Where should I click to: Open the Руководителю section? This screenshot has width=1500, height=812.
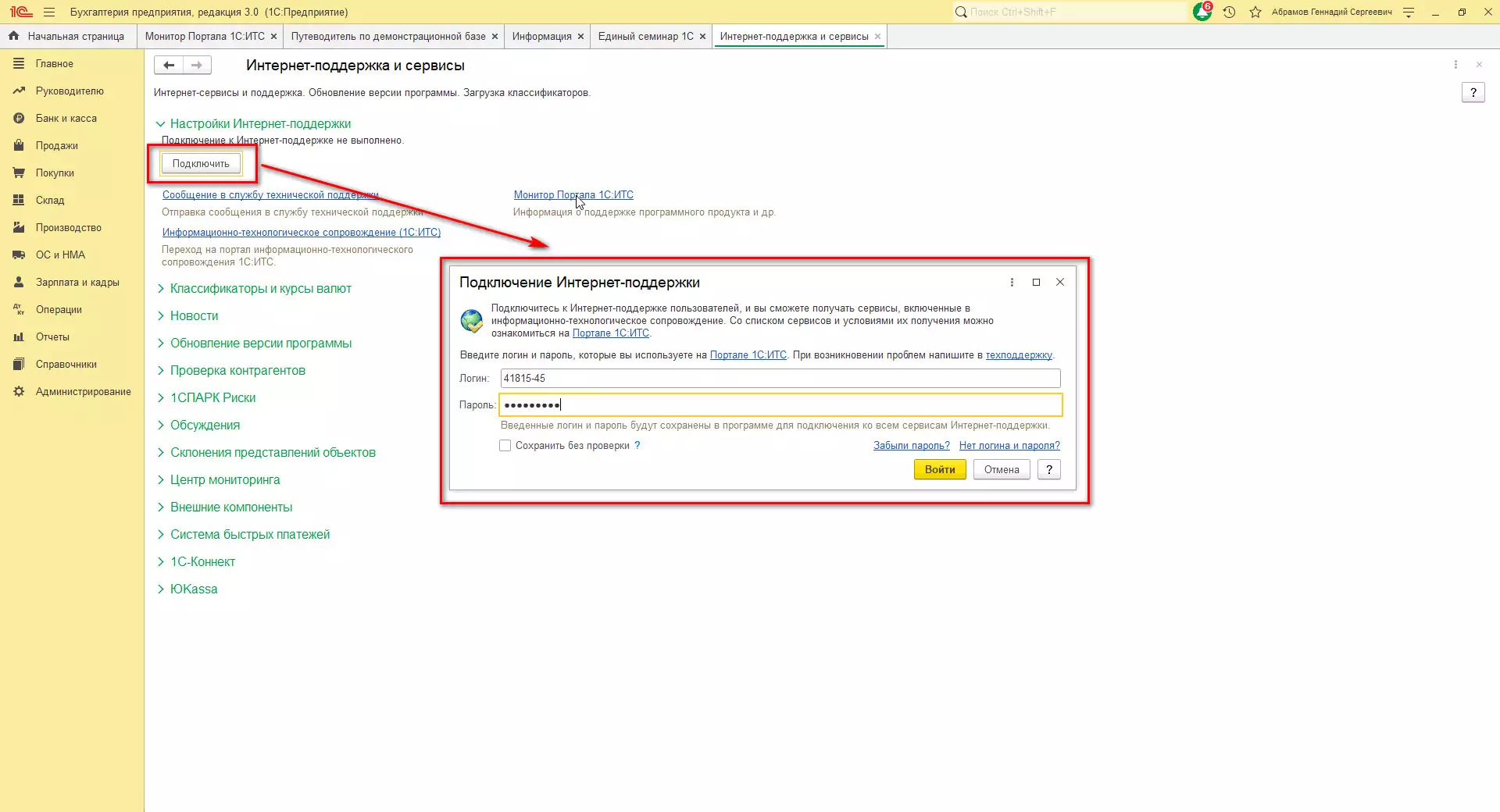[x=72, y=91]
